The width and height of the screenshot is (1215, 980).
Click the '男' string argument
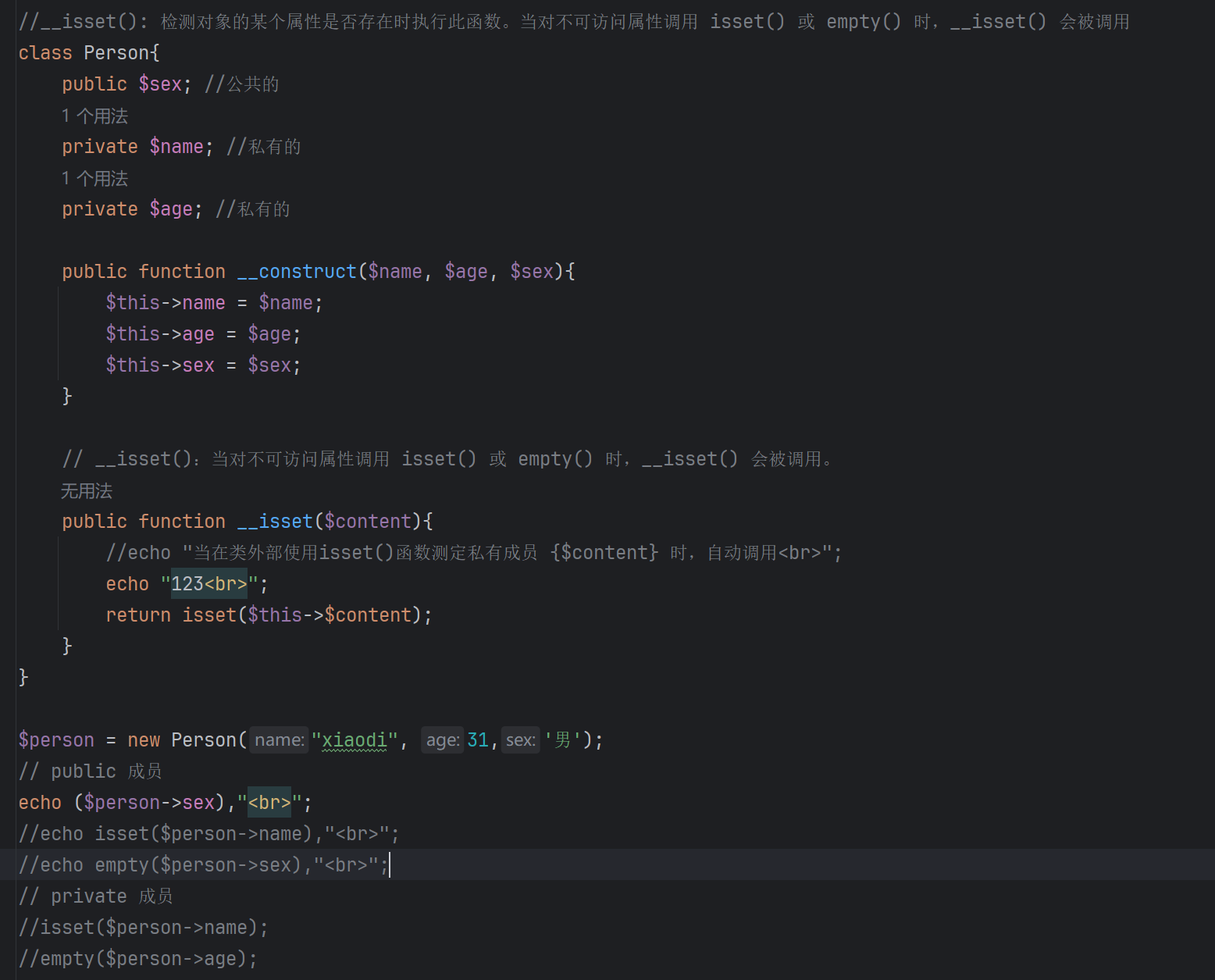(562, 739)
